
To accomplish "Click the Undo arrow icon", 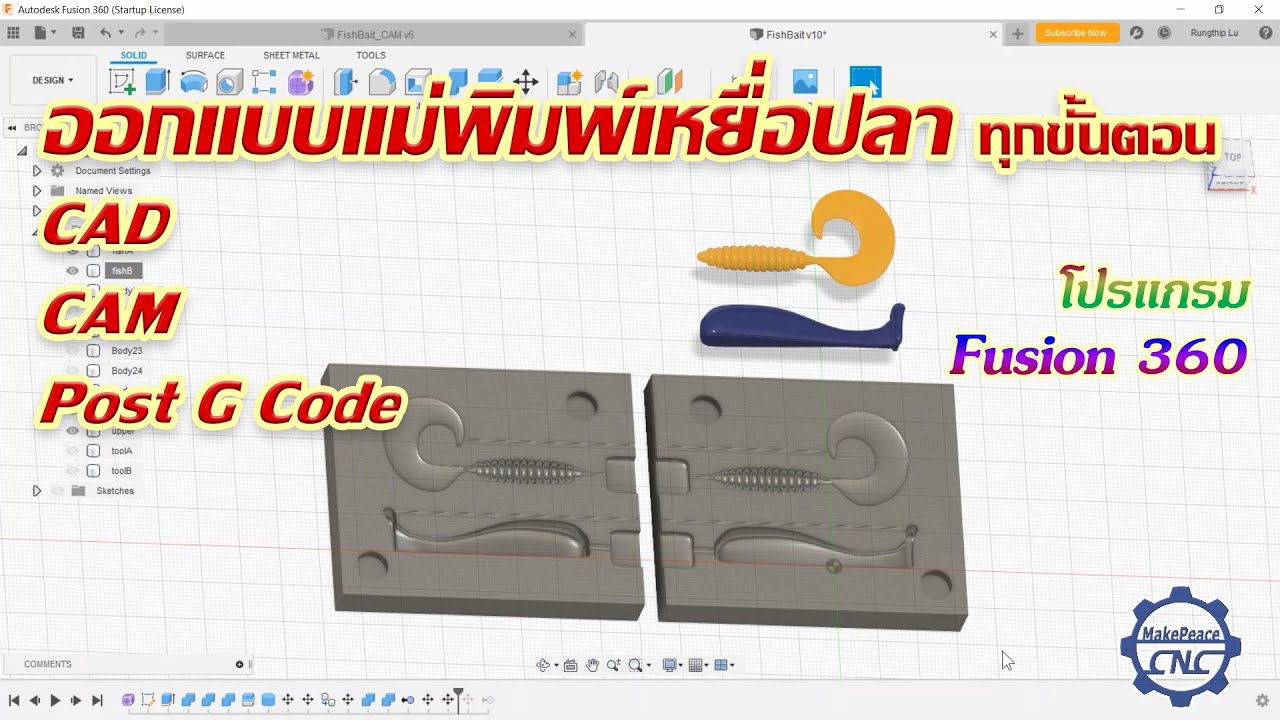I will (105, 33).
